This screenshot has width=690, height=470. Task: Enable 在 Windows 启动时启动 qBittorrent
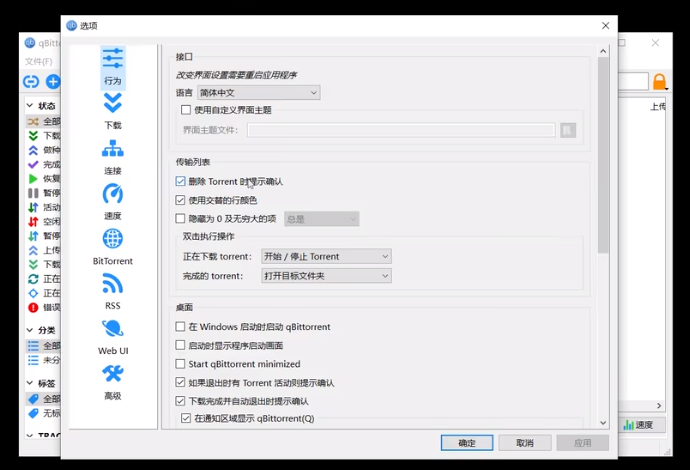click(x=180, y=327)
